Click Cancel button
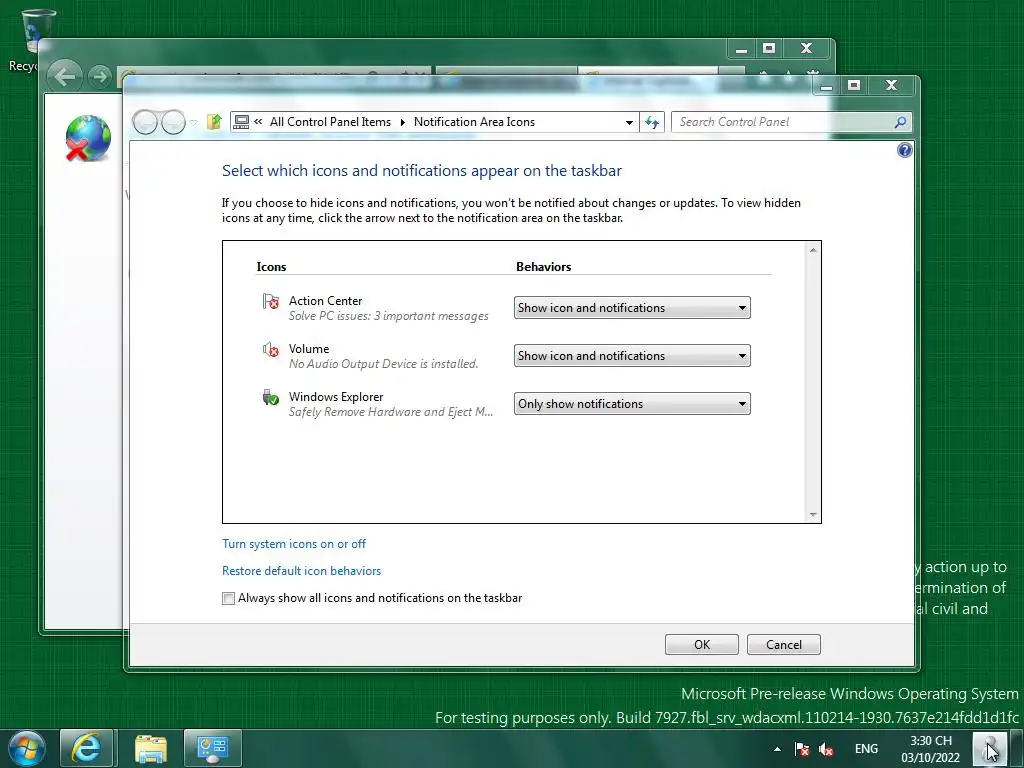 (x=784, y=645)
